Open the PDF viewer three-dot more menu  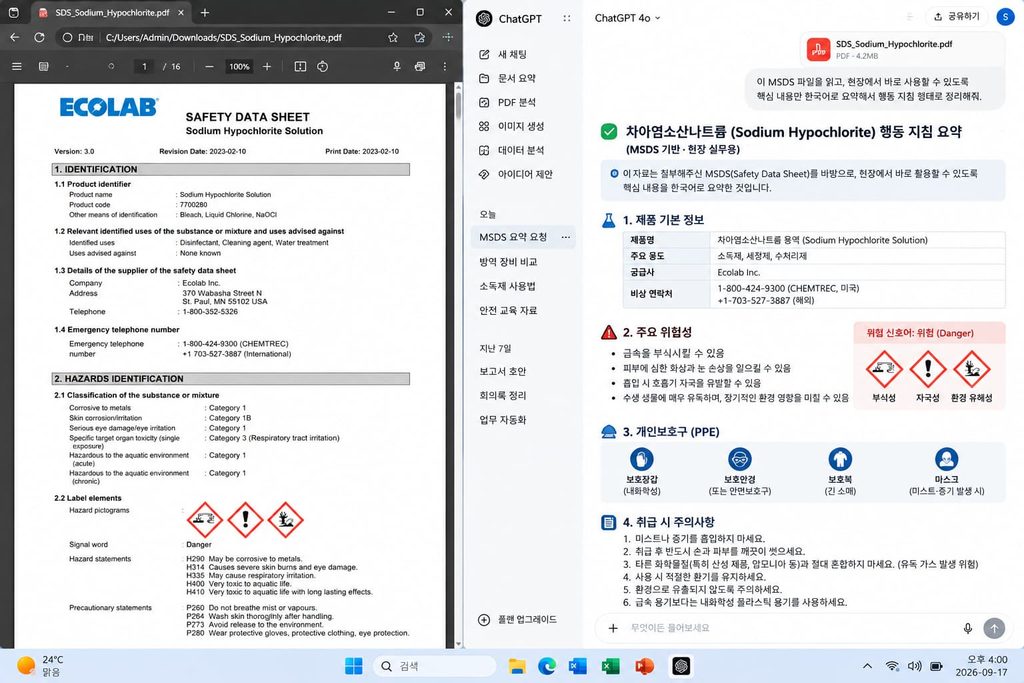(445, 67)
